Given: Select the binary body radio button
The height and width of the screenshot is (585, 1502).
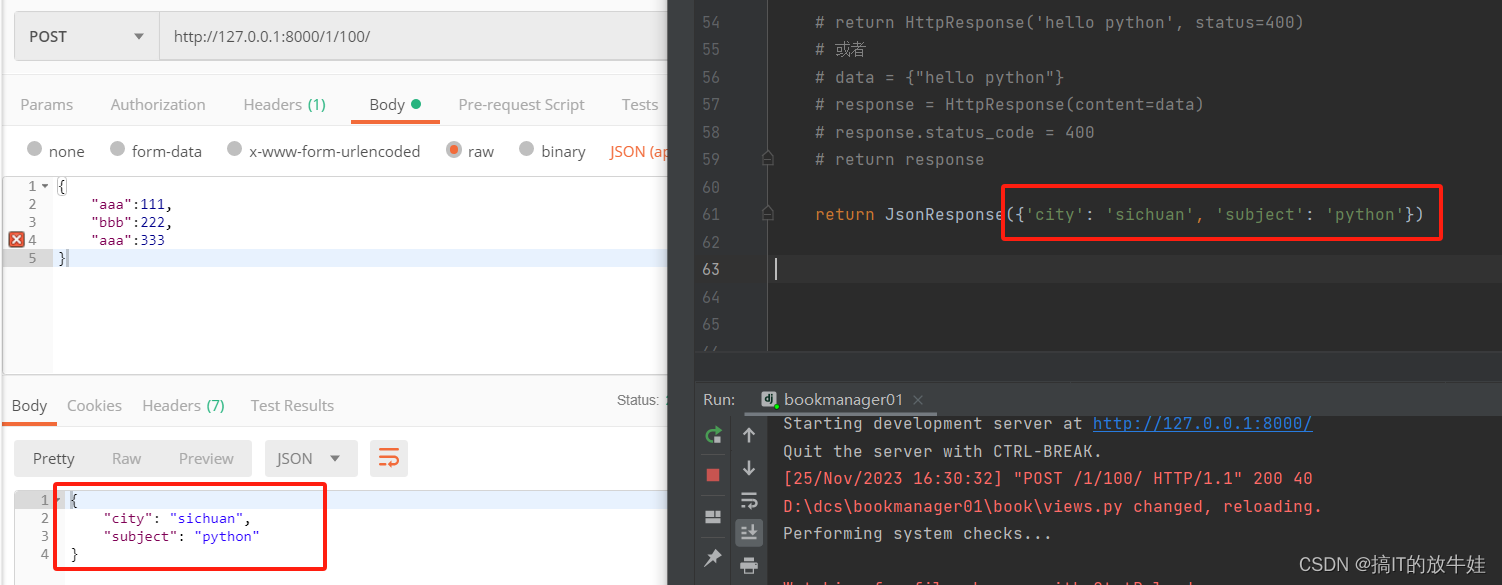Looking at the screenshot, I should coord(527,150).
